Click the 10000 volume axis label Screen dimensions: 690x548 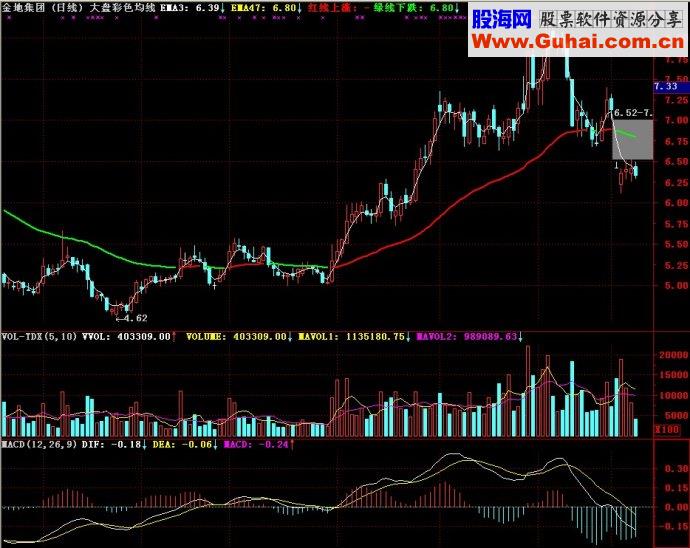point(673,396)
